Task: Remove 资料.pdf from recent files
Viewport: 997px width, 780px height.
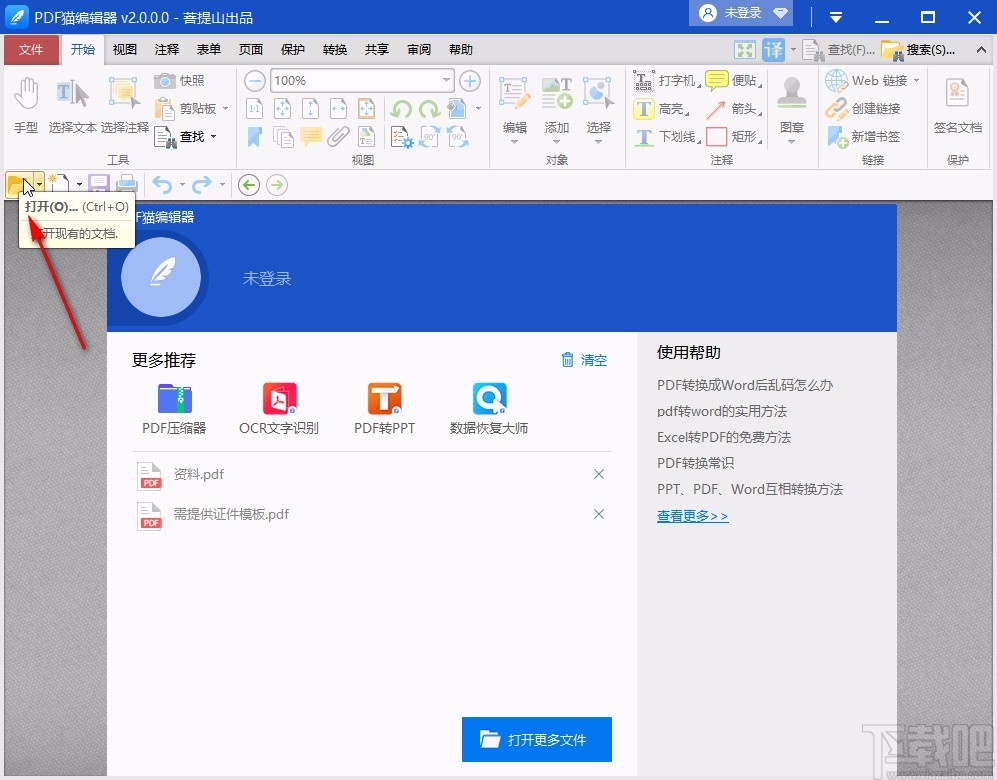Action: pyautogui.click(x=599, y=473)
